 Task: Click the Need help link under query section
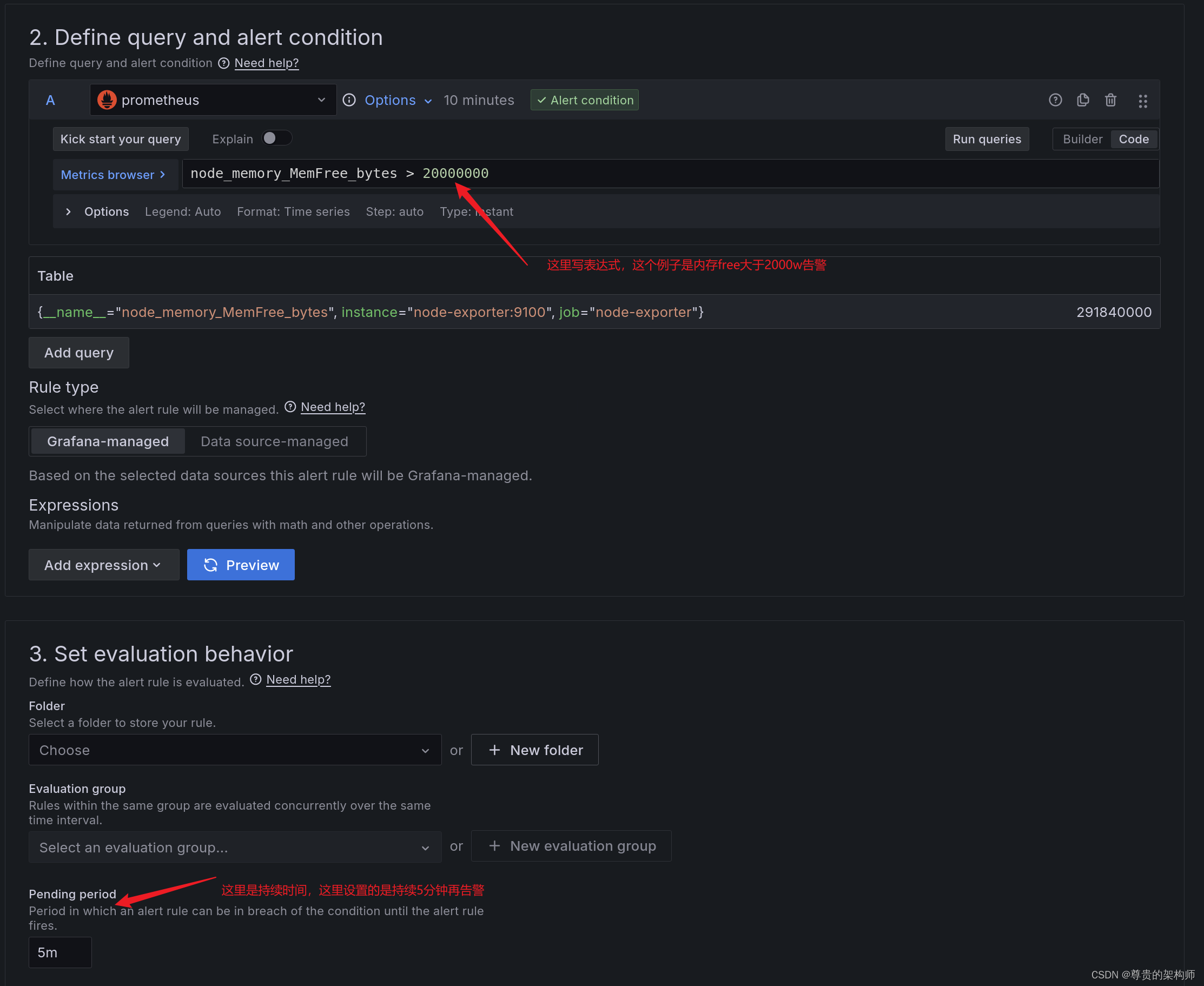[266, 63]
